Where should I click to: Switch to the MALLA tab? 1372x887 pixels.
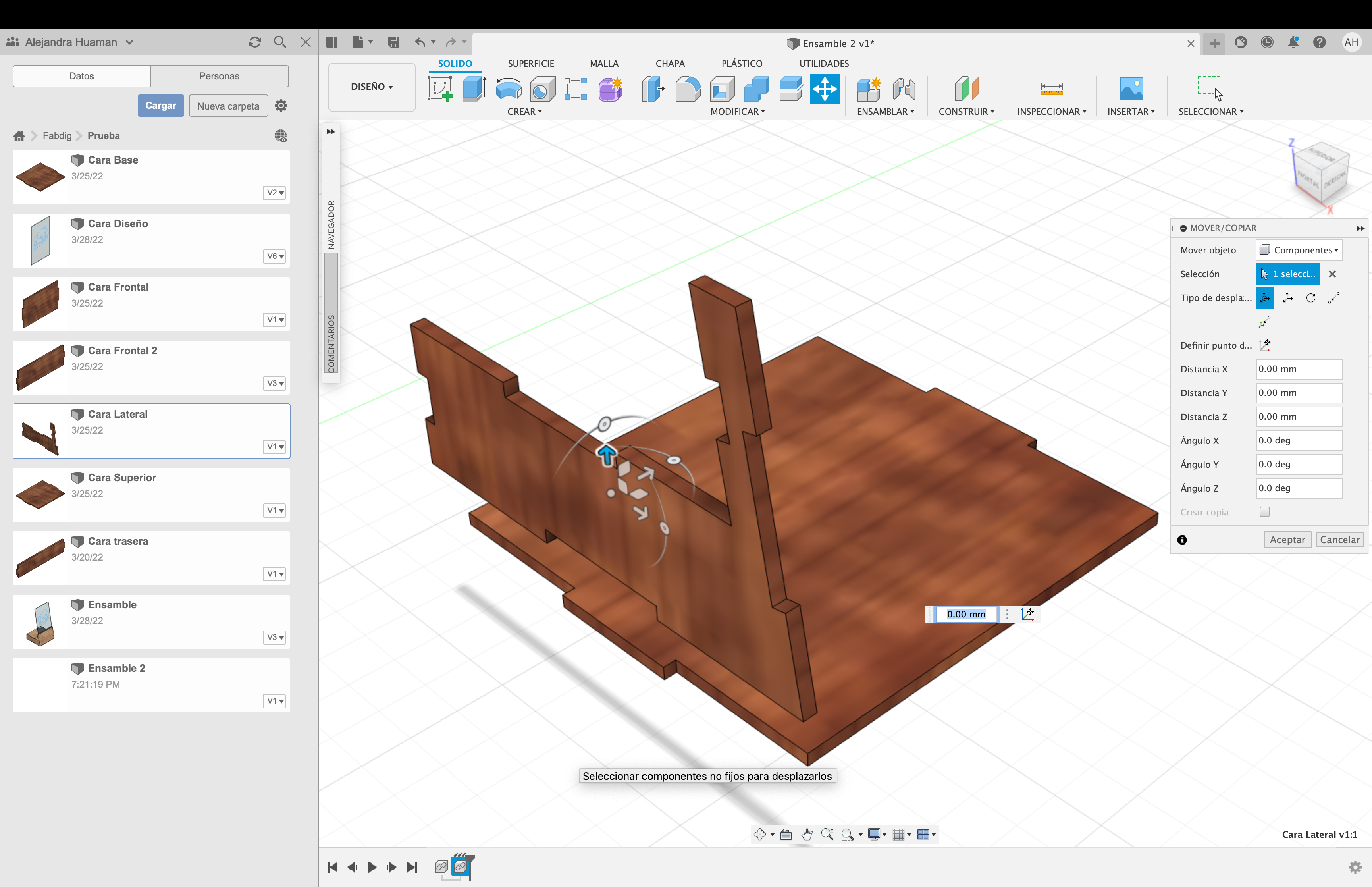tap(604, 64)
